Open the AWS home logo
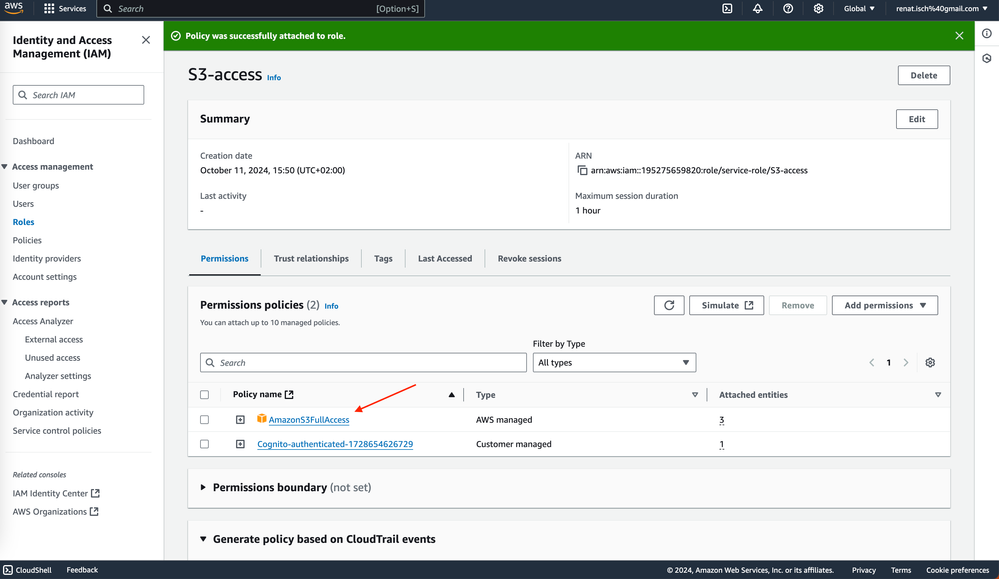The height and width of the screenshot is (579, 999). [x=13, y=8]
